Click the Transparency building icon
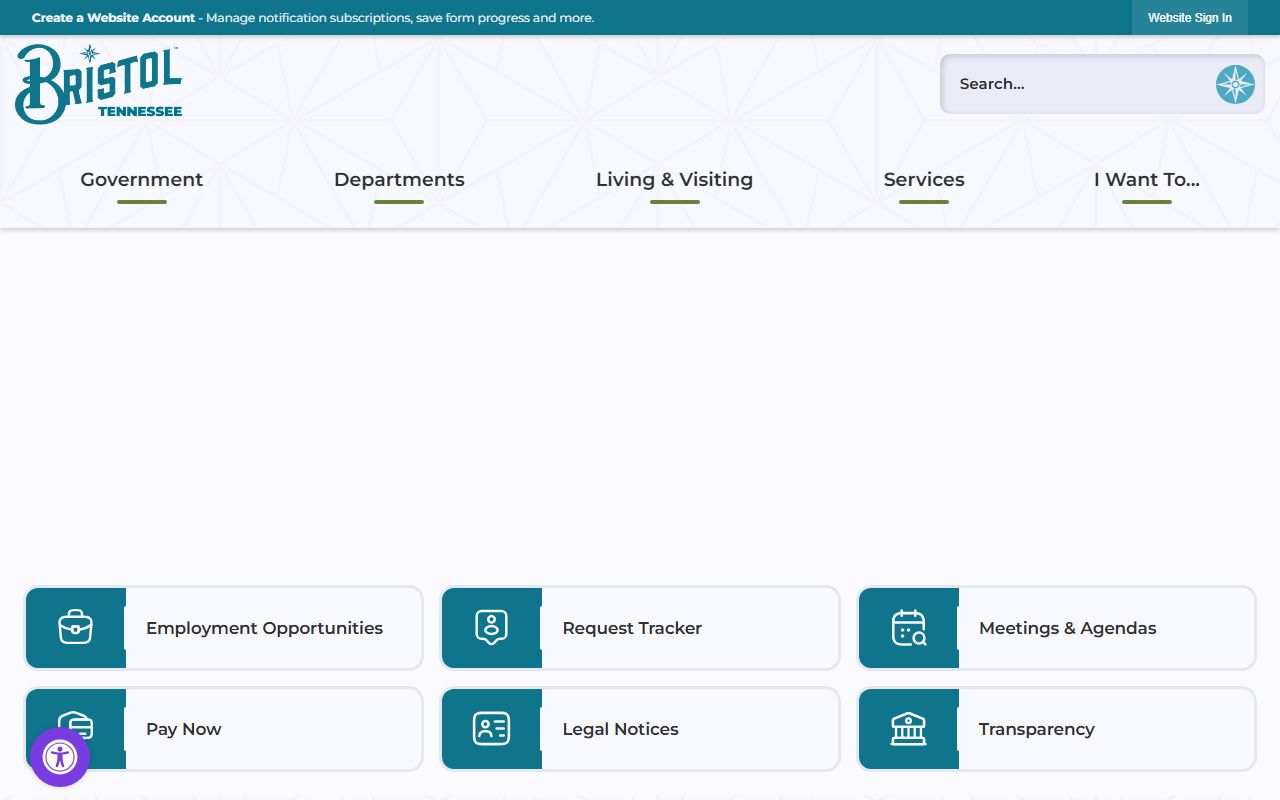Image resolution: width=1280 pixels, height=800 pixels. coord(908,729)
